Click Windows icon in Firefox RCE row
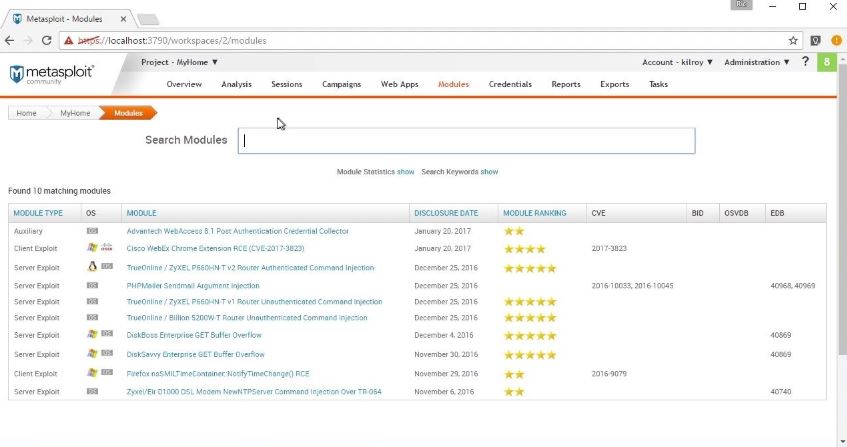The height and width of the screenshot is (447, 847). (x=92, y=372)
